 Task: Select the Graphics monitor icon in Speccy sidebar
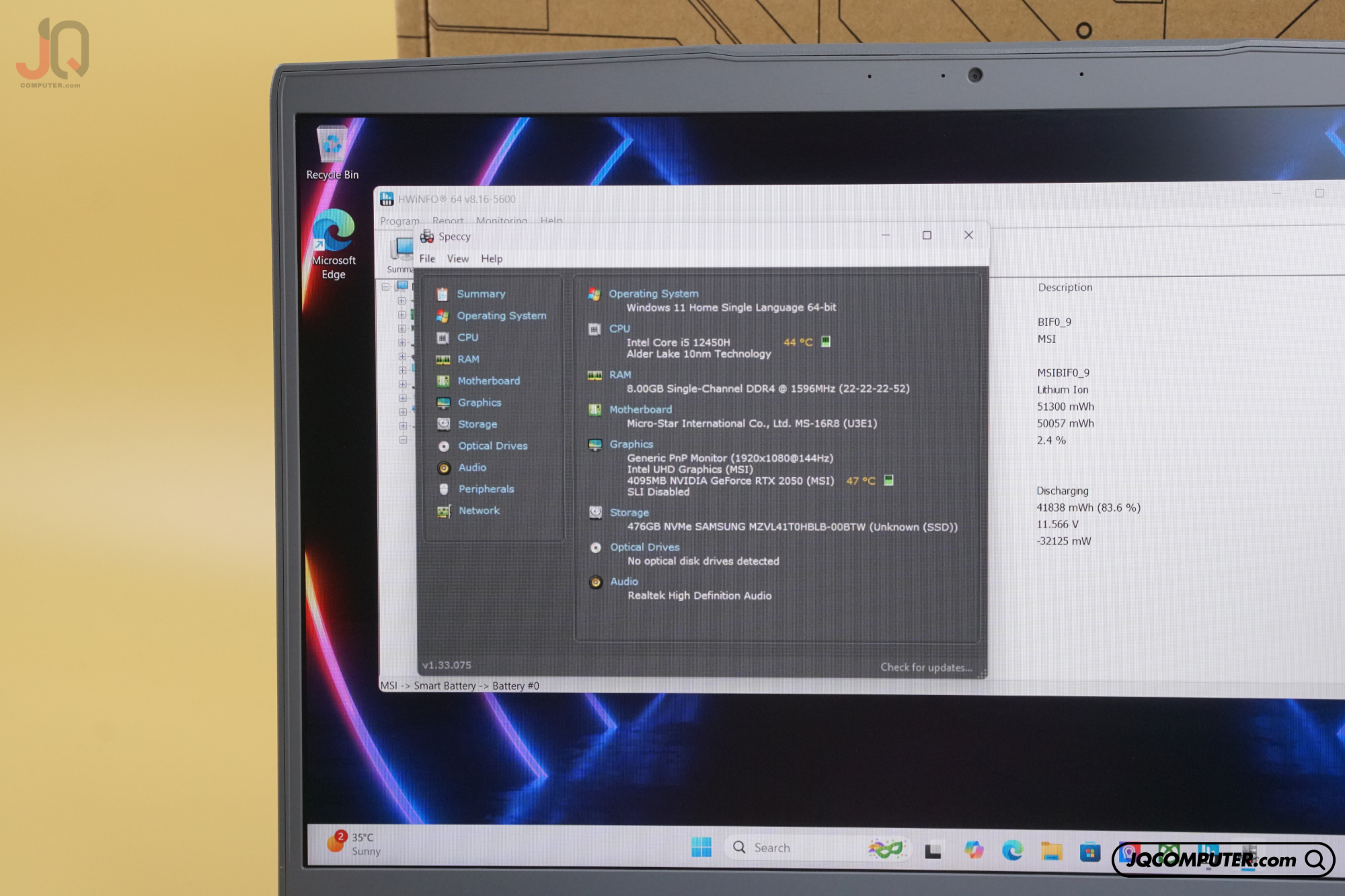[443, 403]
